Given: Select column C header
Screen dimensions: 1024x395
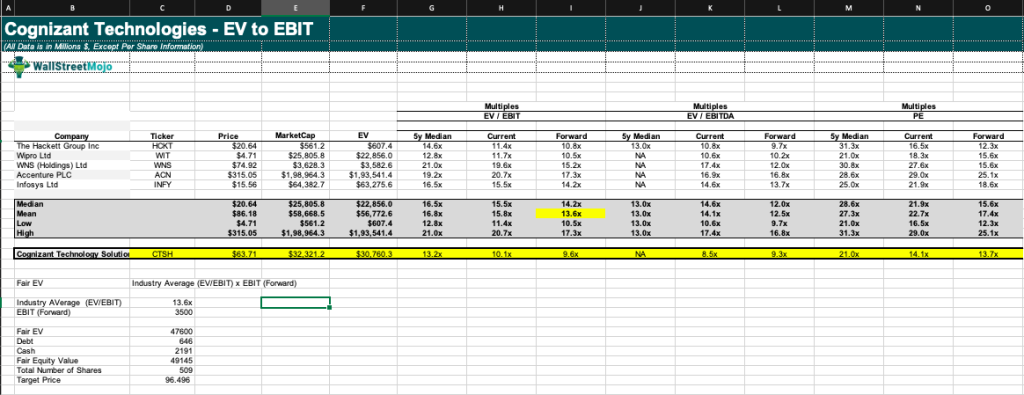Looking at the screenshot, I should (x=162, y=8).
